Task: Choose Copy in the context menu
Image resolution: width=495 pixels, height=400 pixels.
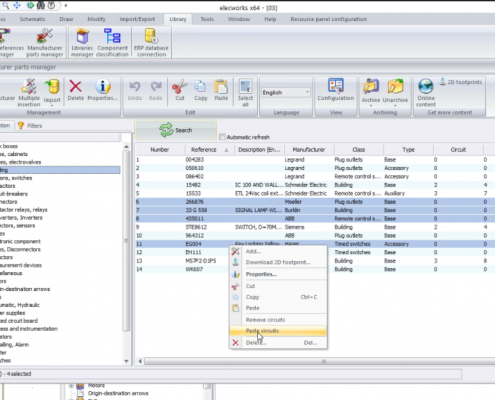Action: pos(278,297)
